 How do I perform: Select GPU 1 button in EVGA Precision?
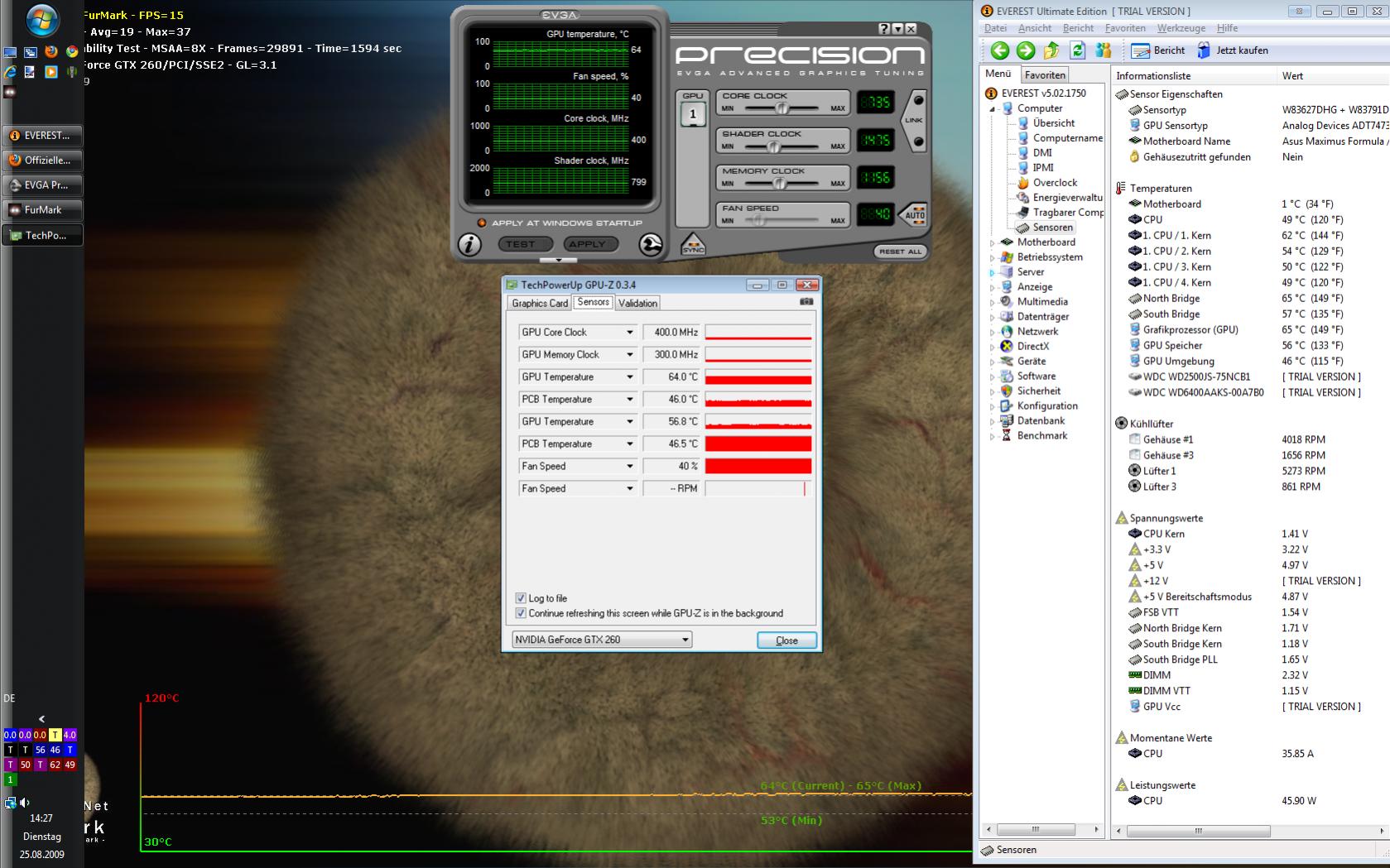click(x=693, y=114)
